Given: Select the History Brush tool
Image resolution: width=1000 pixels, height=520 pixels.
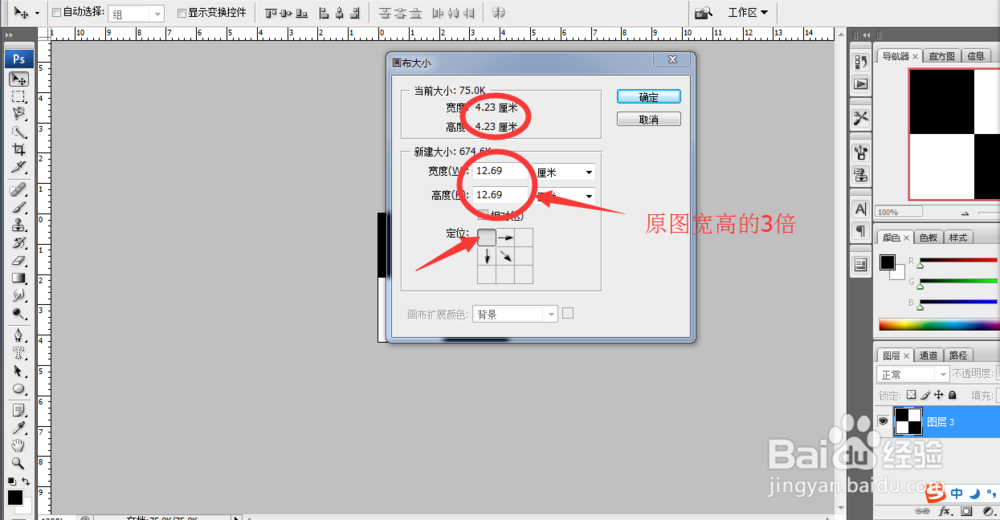Looking at the screenshot, I should point(18,242).
